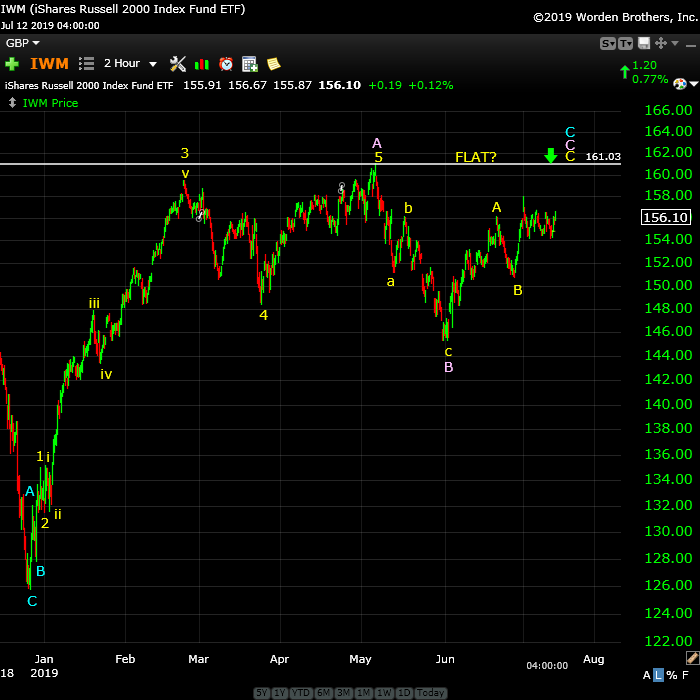
Task: Expand the arrow beside the color palette
Action: pyautogui.click(x=693, y=83)
